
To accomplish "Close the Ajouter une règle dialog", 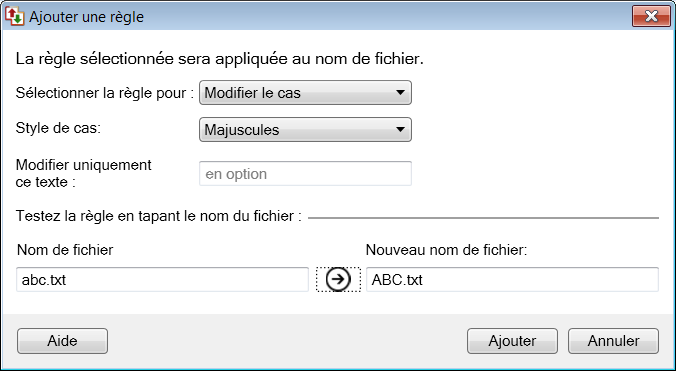I will click(651, 16).
